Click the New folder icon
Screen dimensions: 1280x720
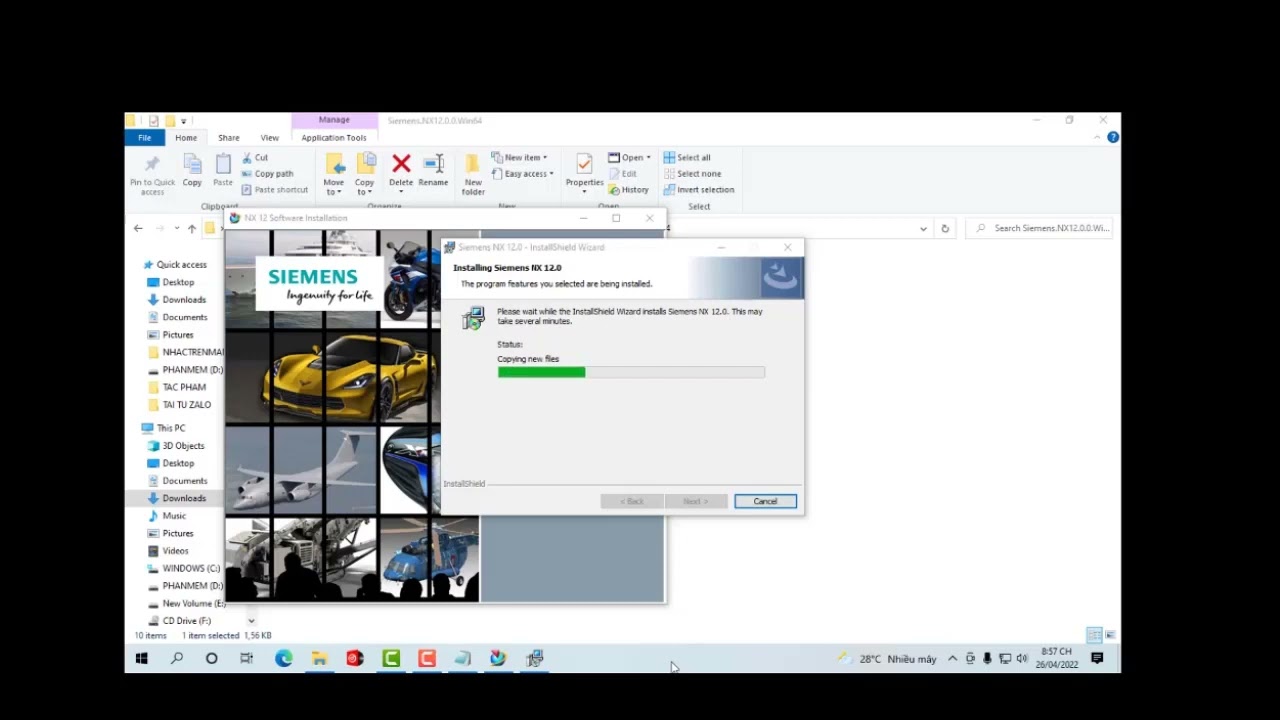pos(473,163)
